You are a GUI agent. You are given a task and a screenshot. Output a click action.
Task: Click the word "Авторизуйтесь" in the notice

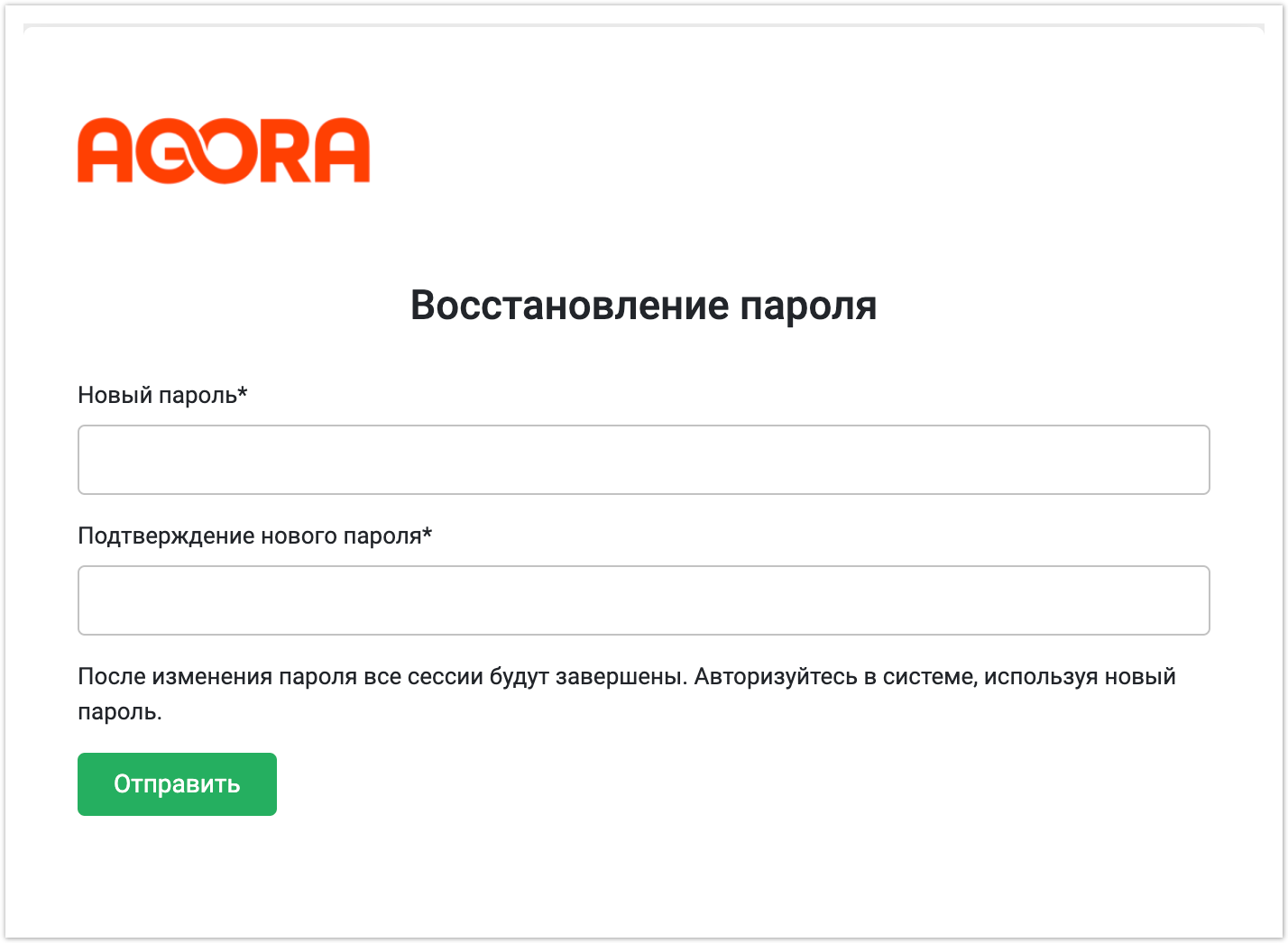pyautogui.click(x=776, y=677)
